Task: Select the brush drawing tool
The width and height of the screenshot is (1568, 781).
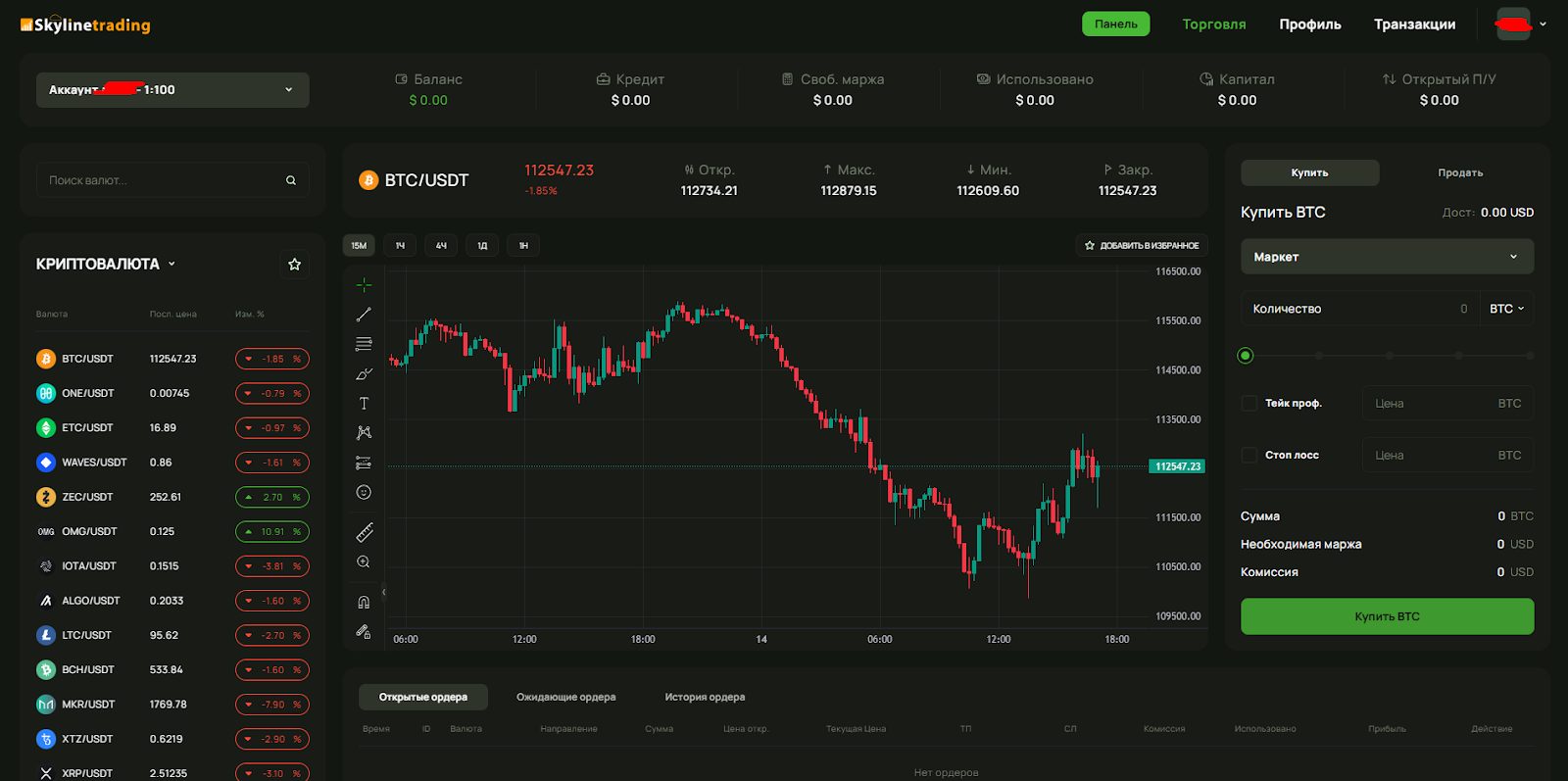Action: pos(364,373)
